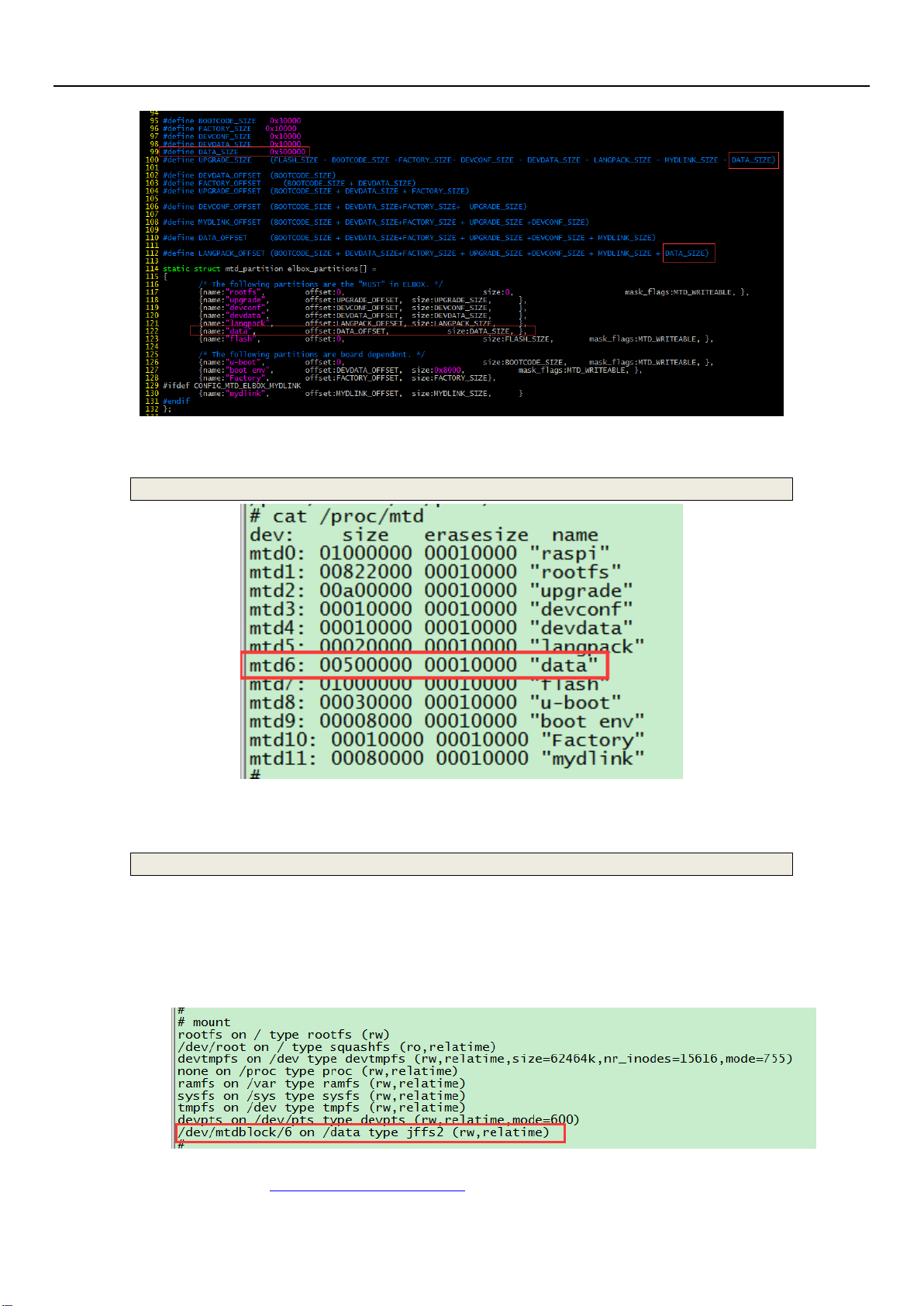Click the "#define MYDLINK_OFFSET" code line

(375, 222)
